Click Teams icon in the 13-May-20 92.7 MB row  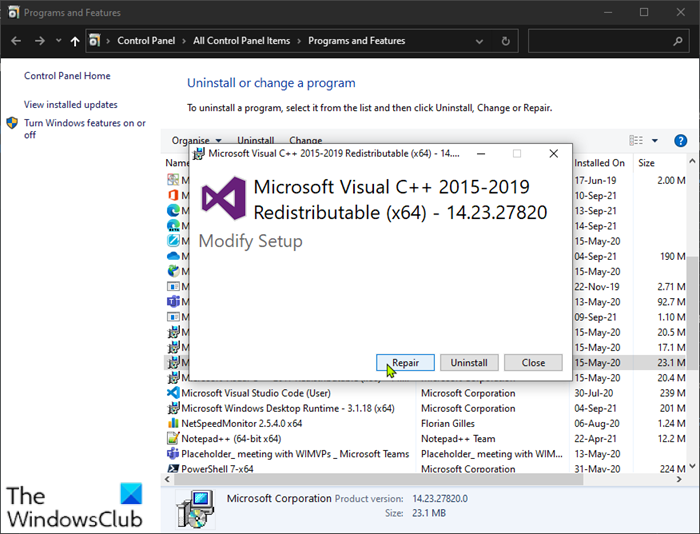click(173, 302)
